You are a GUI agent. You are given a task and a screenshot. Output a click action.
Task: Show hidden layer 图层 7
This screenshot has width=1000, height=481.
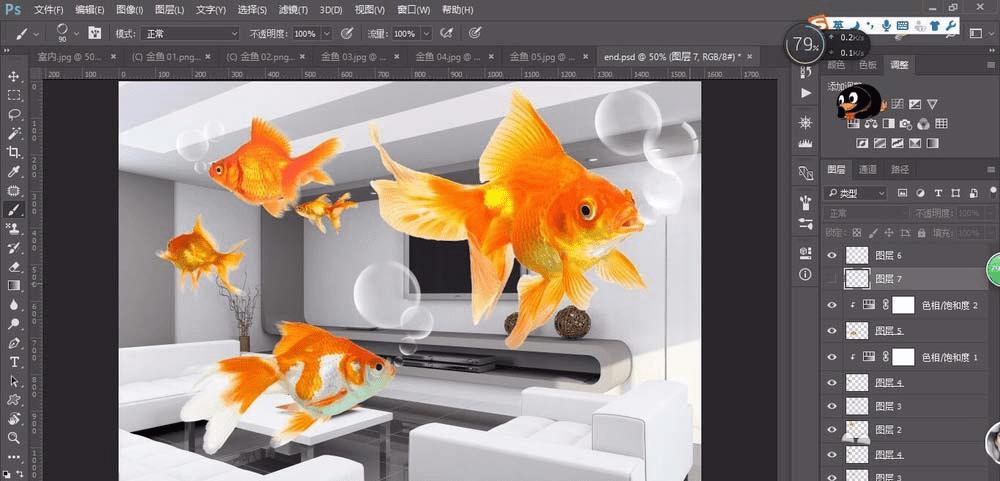coord(831,279)
